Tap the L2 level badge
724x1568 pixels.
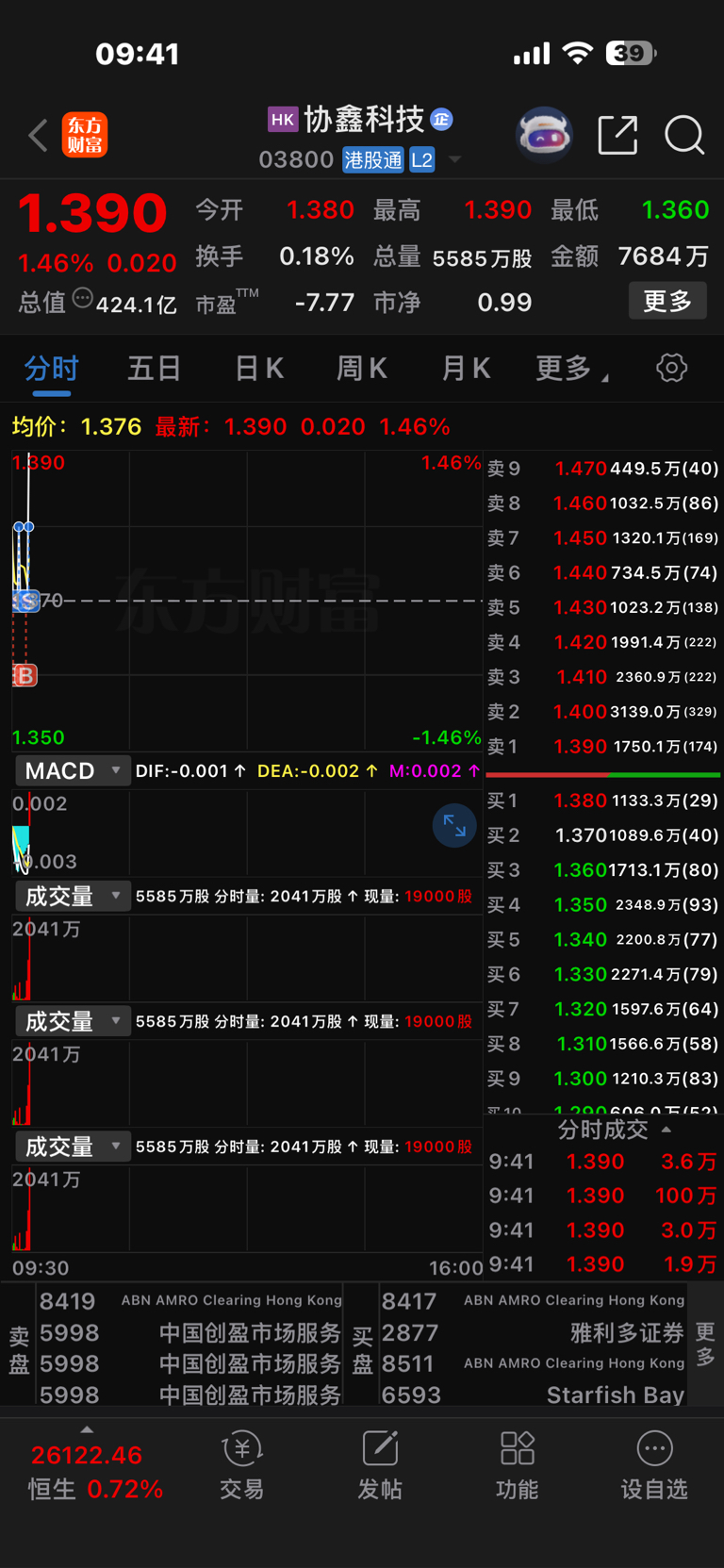pos(422,160)
